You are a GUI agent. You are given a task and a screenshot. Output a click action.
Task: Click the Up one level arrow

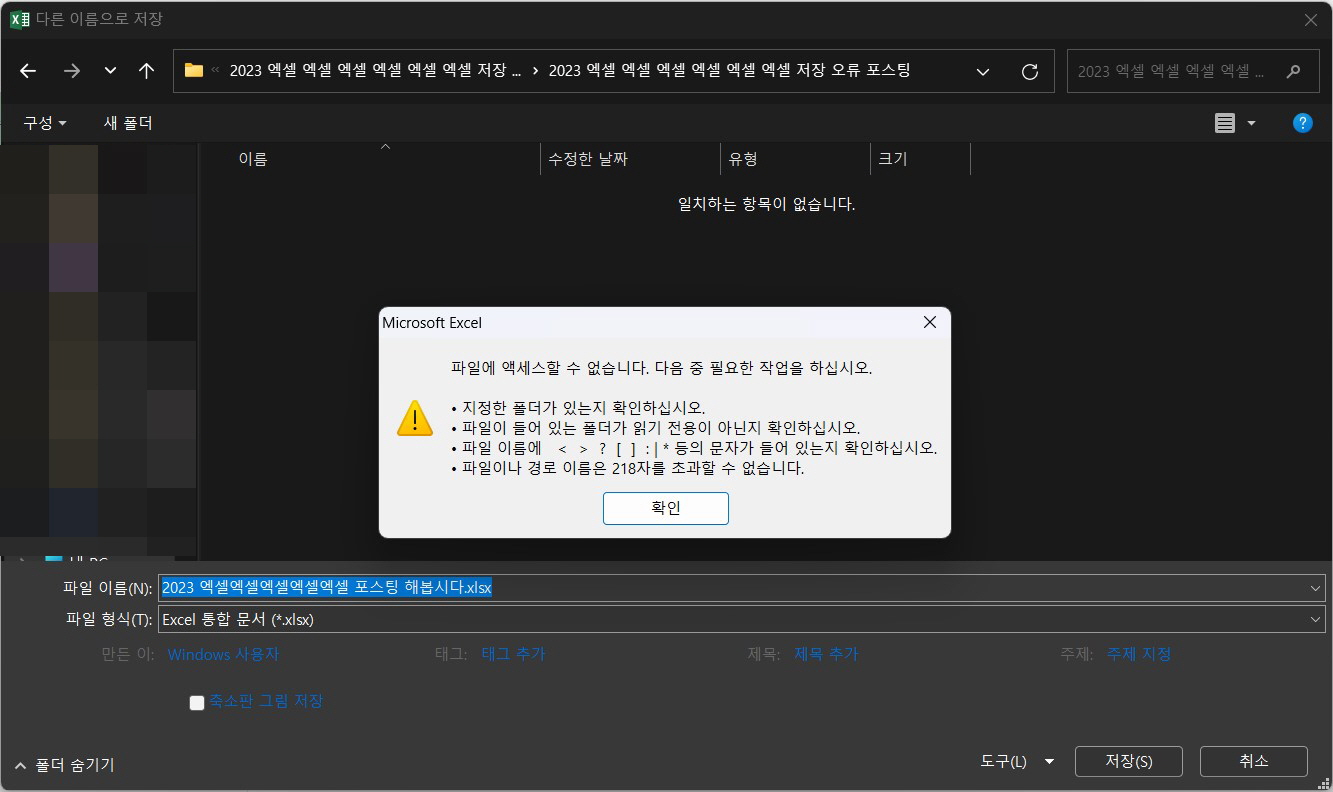point(145,70)
